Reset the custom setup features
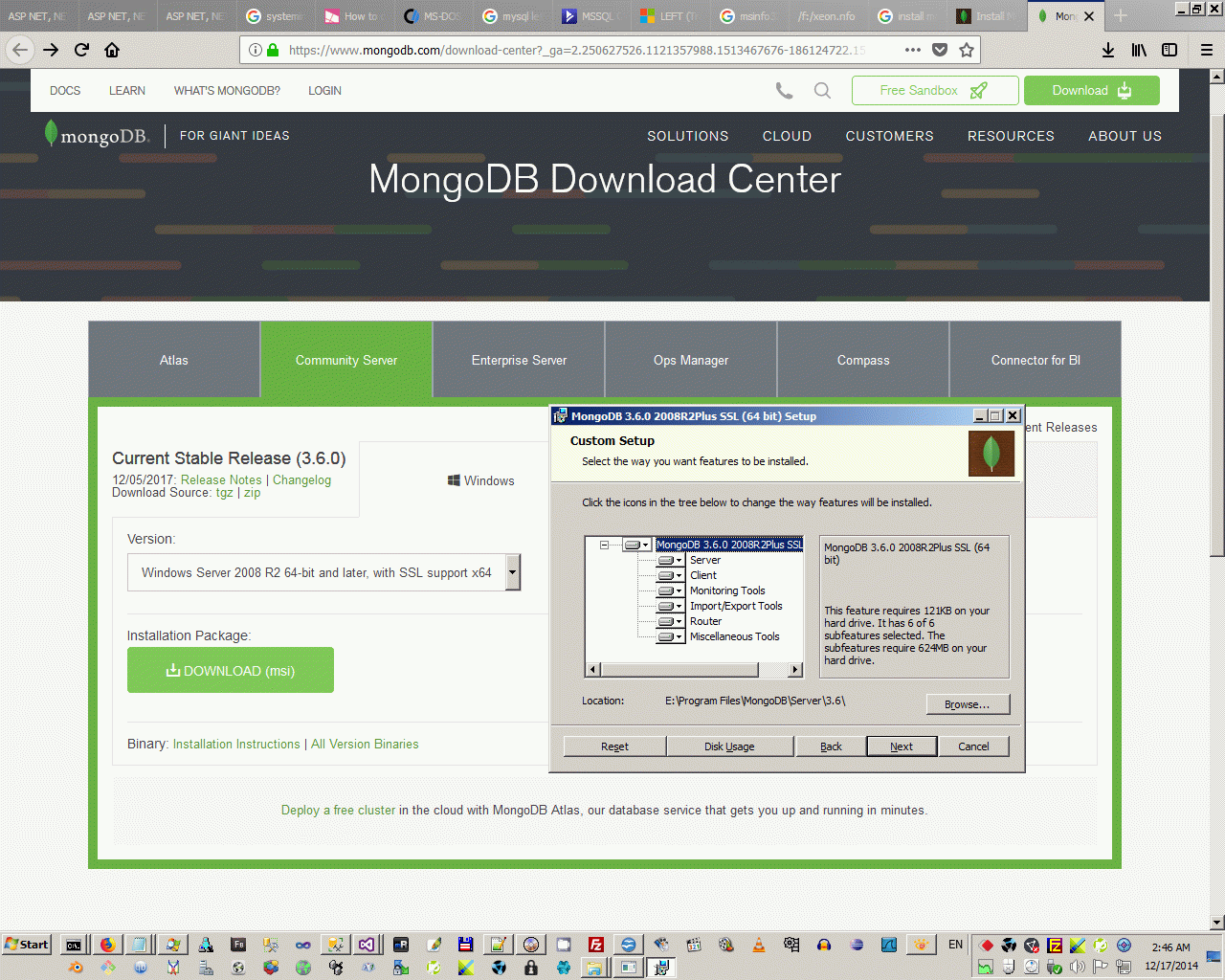This screenshot has width=1225, height=980. (x=614, y=746)
